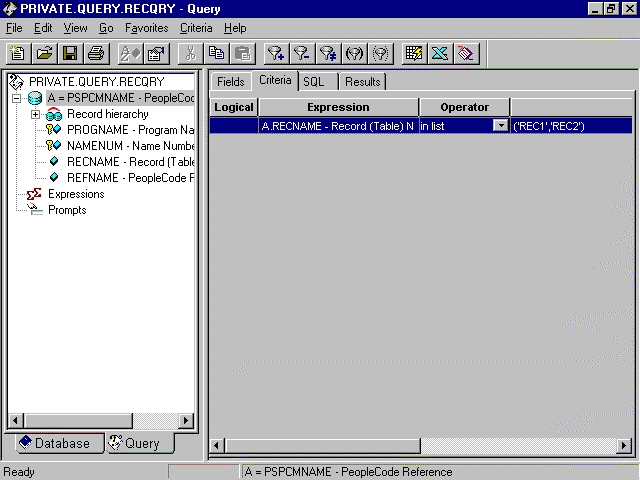Click the New Query toolbar icon
The width and height of the screenshot is (640, 480).
(x=18, y=53)
